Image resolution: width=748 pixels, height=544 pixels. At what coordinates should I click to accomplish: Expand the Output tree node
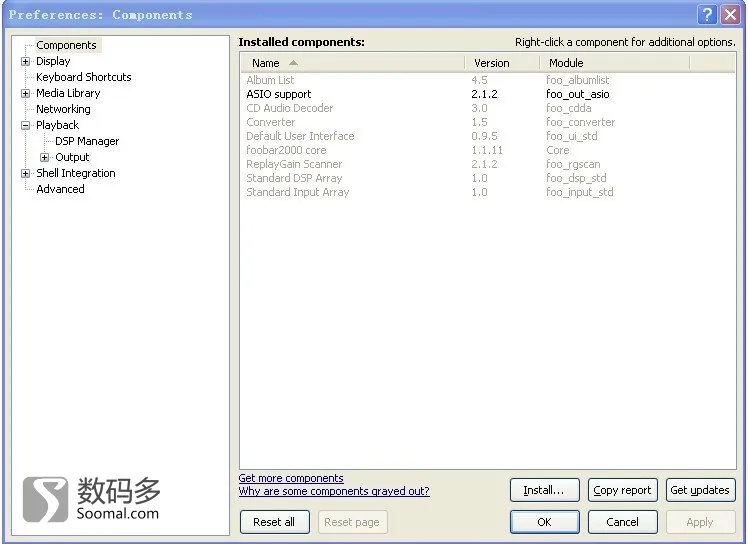click(44, 157)
